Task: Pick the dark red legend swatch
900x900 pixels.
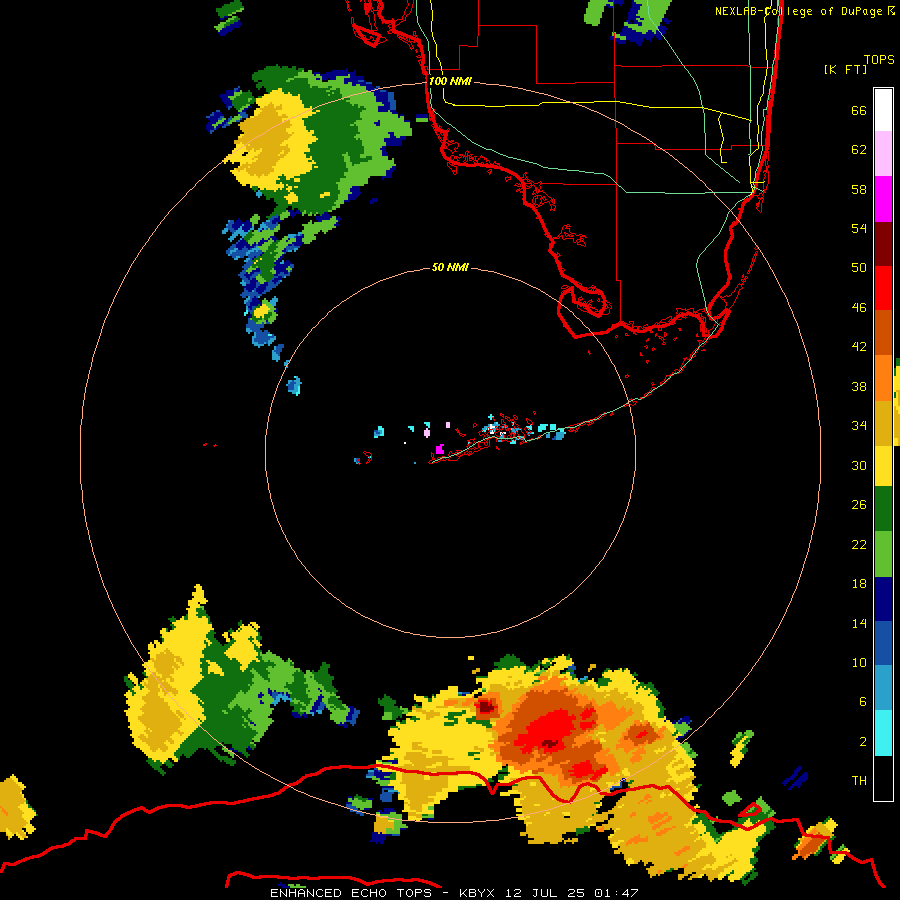Action: pyautogui.click(x=883, y=243)
